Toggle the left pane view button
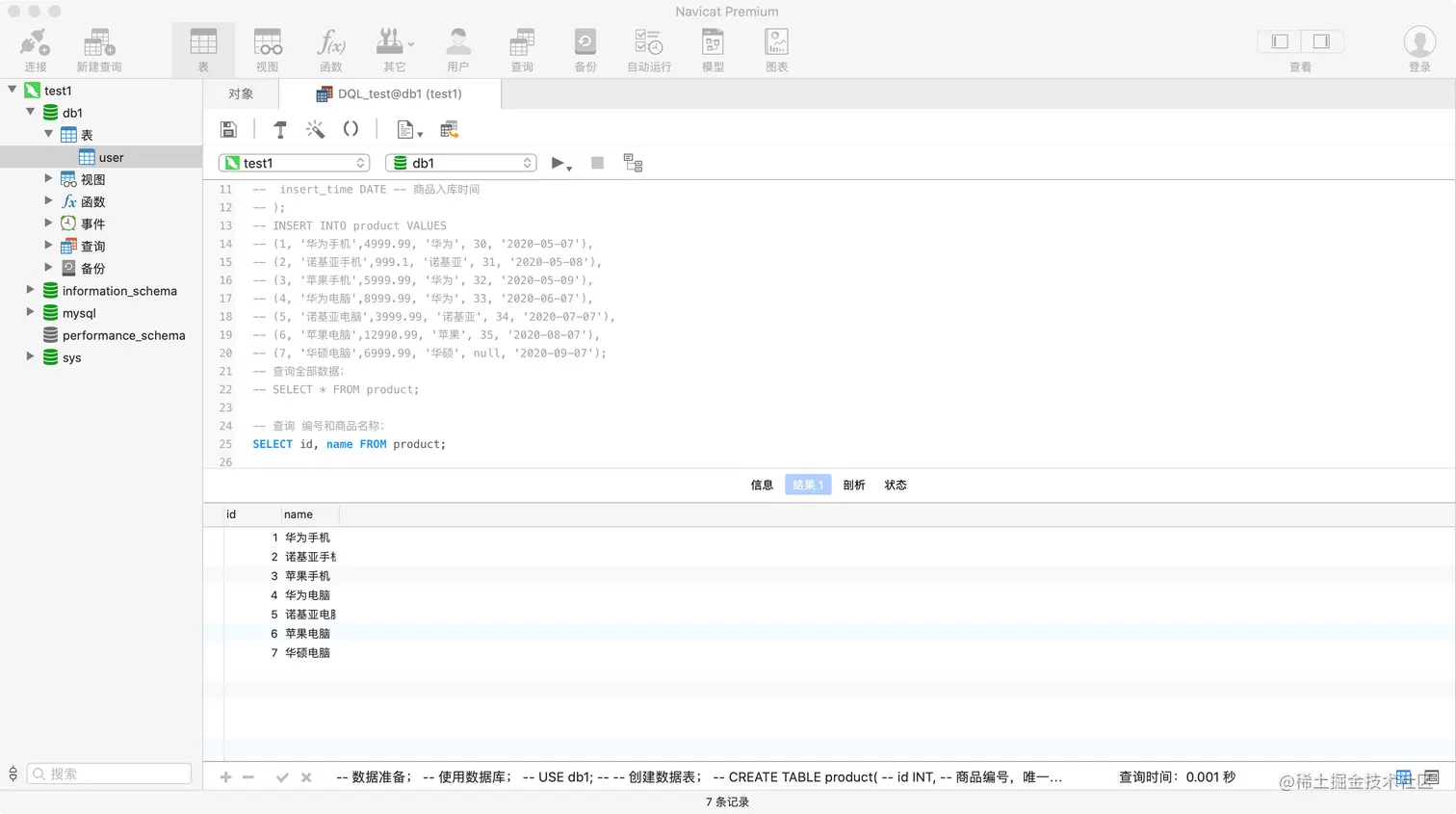The image size is (1456, 814). coord(1280,41)
